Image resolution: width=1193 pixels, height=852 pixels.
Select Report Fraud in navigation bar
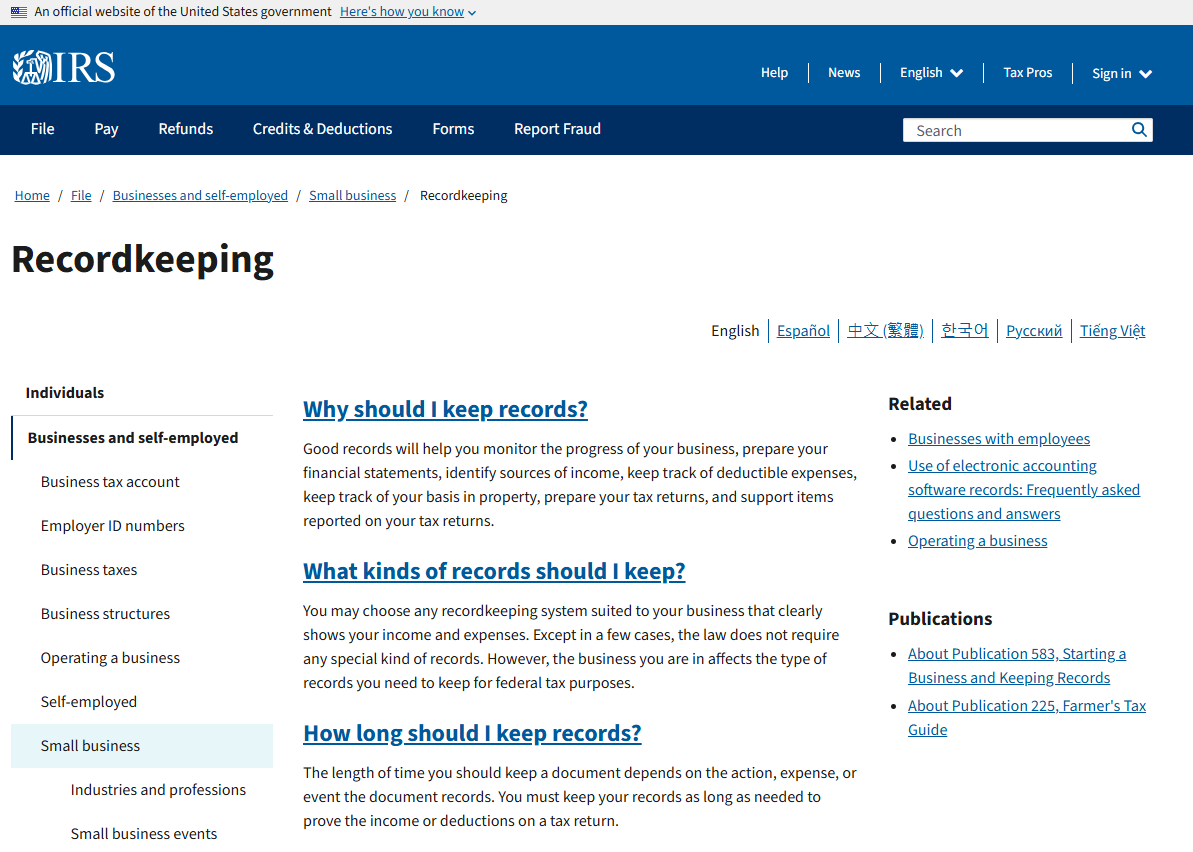[557, 129]
